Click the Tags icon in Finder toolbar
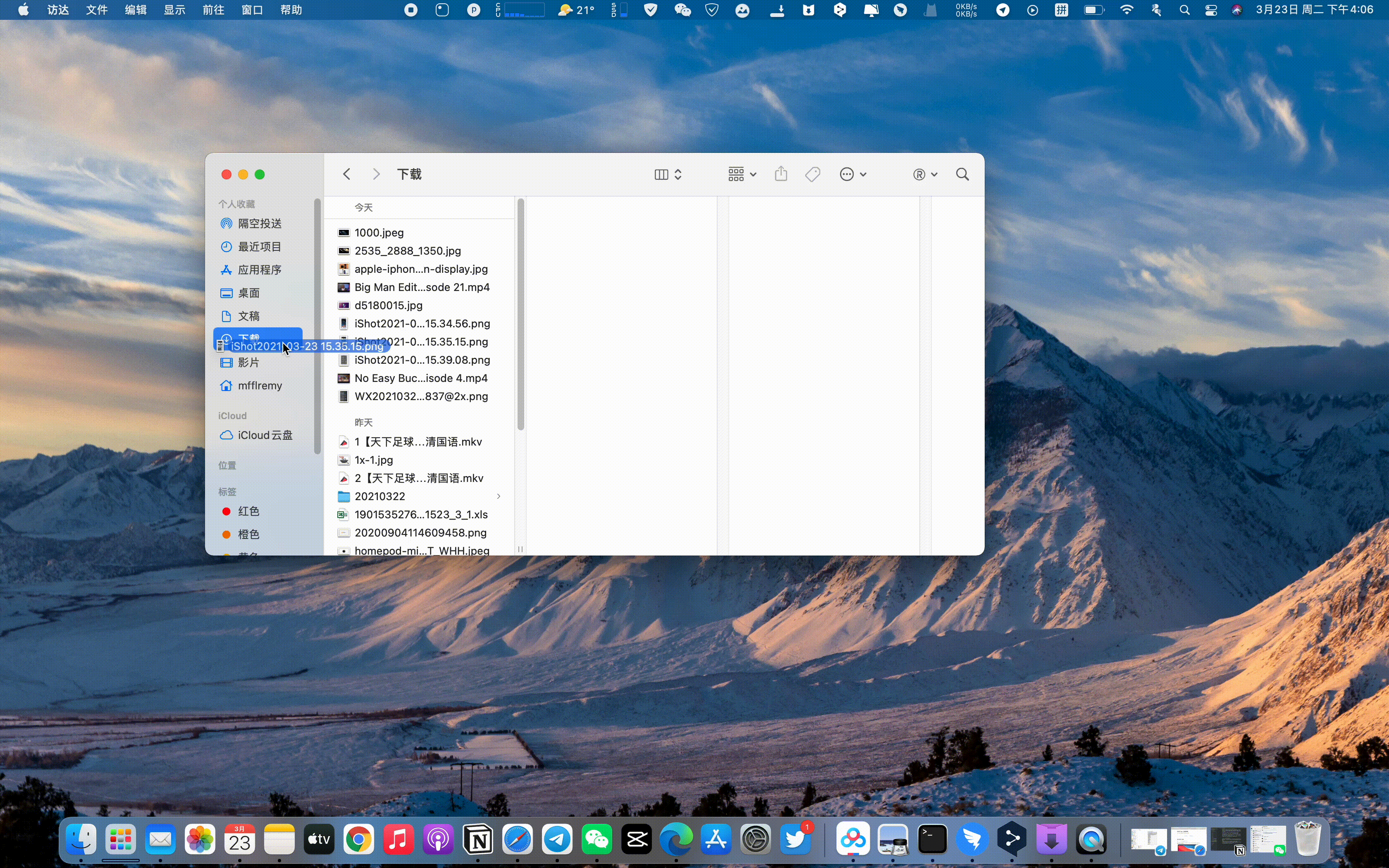The image size is (1389, 868). pos(812,174)
